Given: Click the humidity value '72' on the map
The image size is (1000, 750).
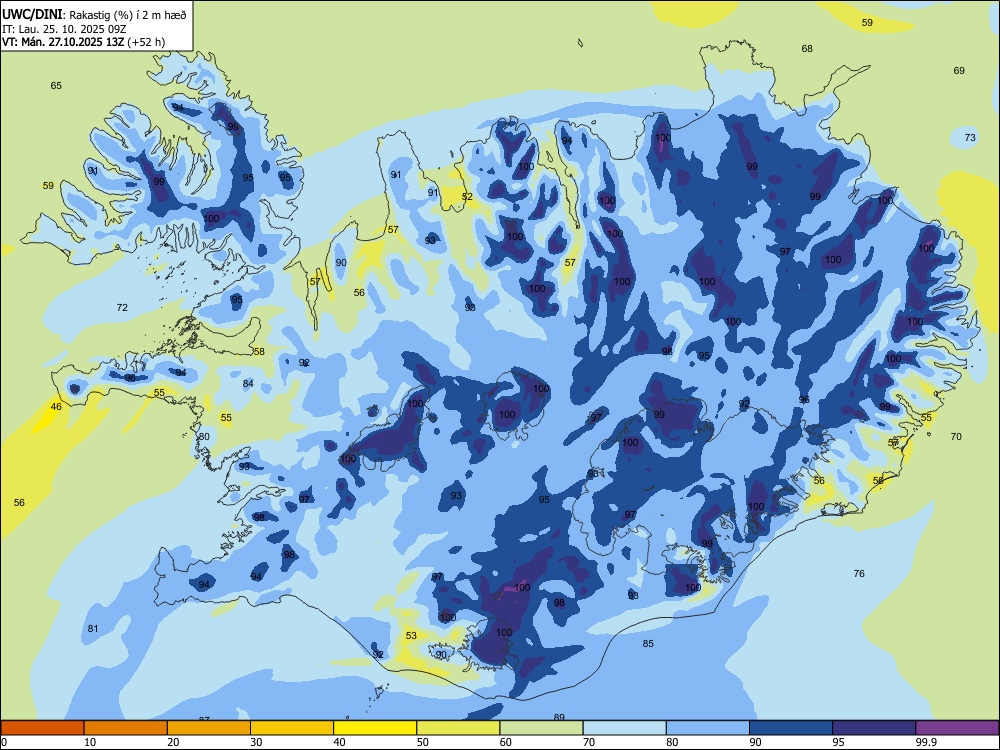Looking at the screenshot, I should pos(122,307).
